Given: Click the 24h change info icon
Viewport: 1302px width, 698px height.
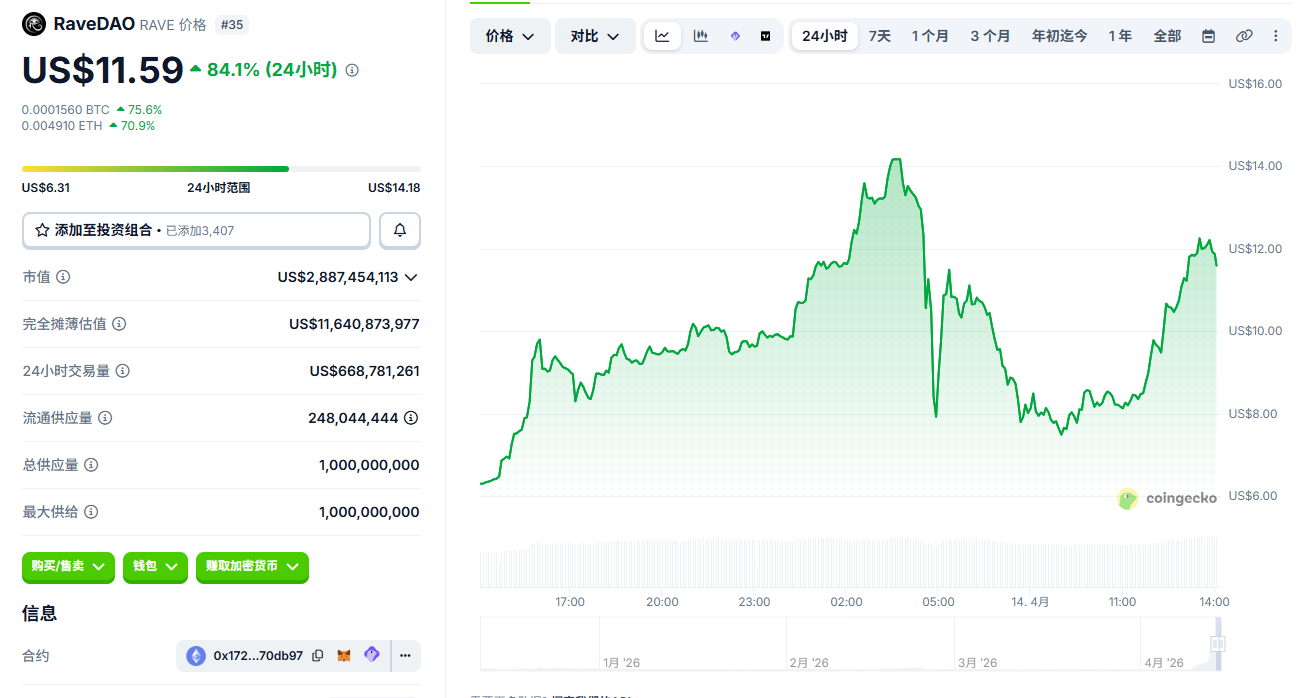Looking at the screenshot, I should (x=352, y=70).
